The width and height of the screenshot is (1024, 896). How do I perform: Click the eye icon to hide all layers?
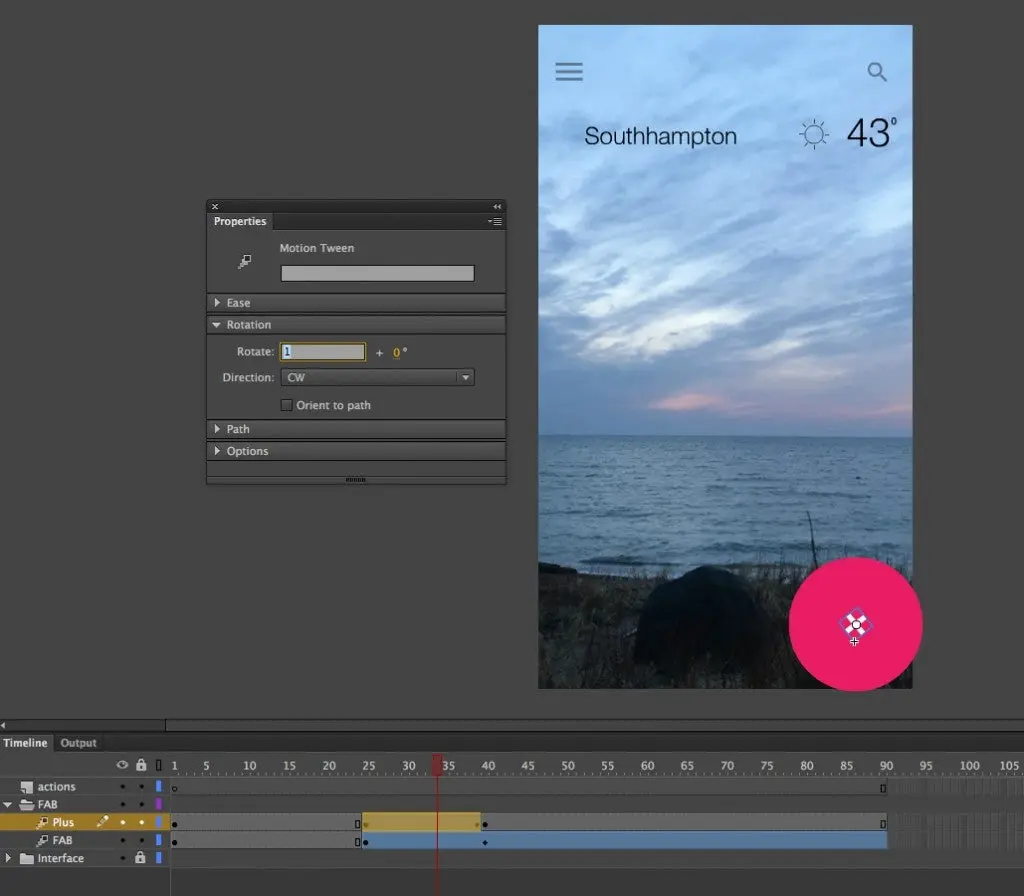click(122, 764)
